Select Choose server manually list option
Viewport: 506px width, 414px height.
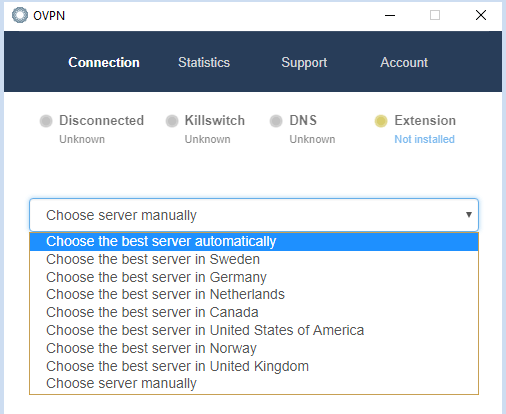point(254,384)
